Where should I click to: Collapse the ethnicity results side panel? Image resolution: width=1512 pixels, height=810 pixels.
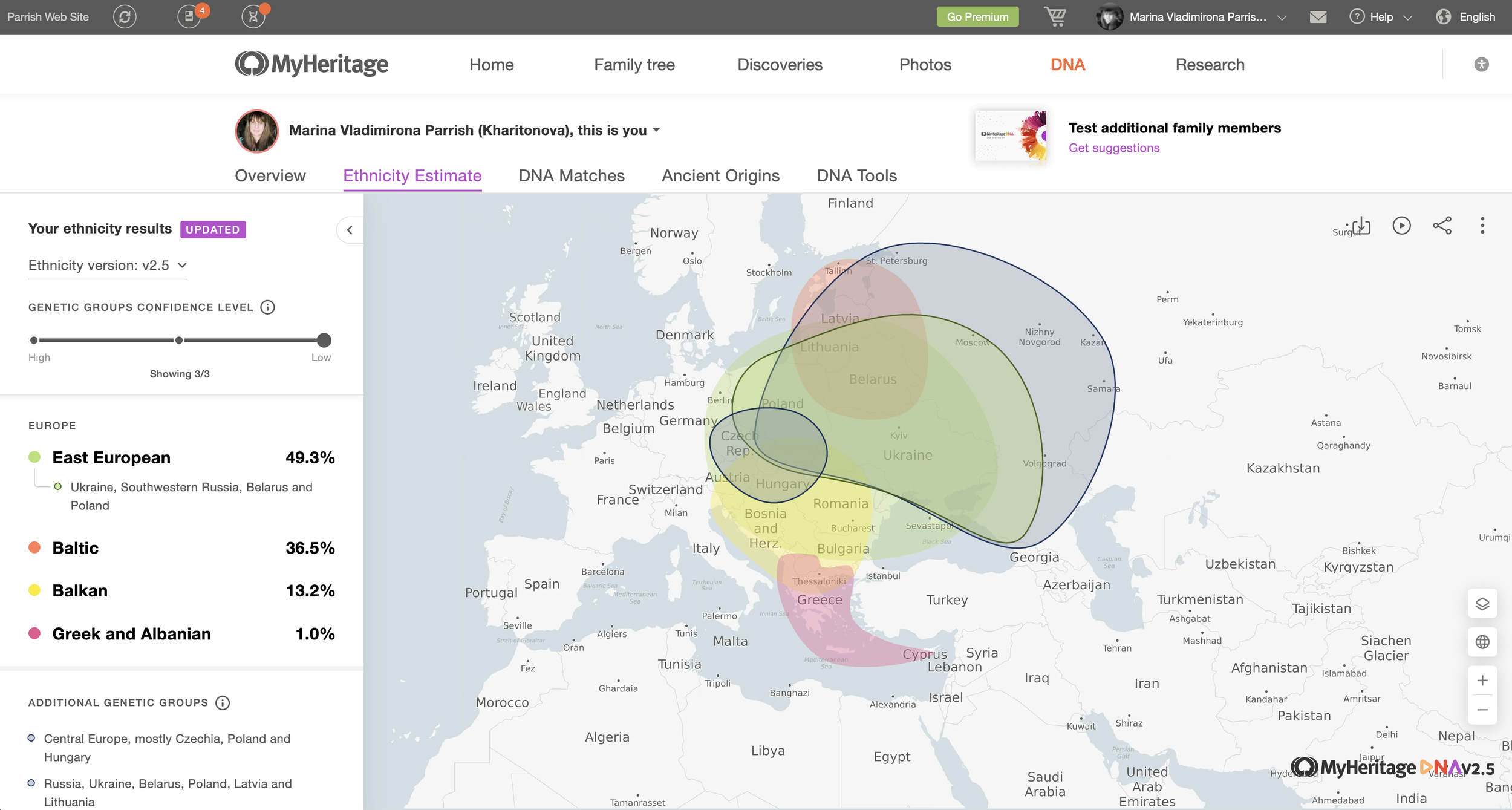tap(350, 230)
